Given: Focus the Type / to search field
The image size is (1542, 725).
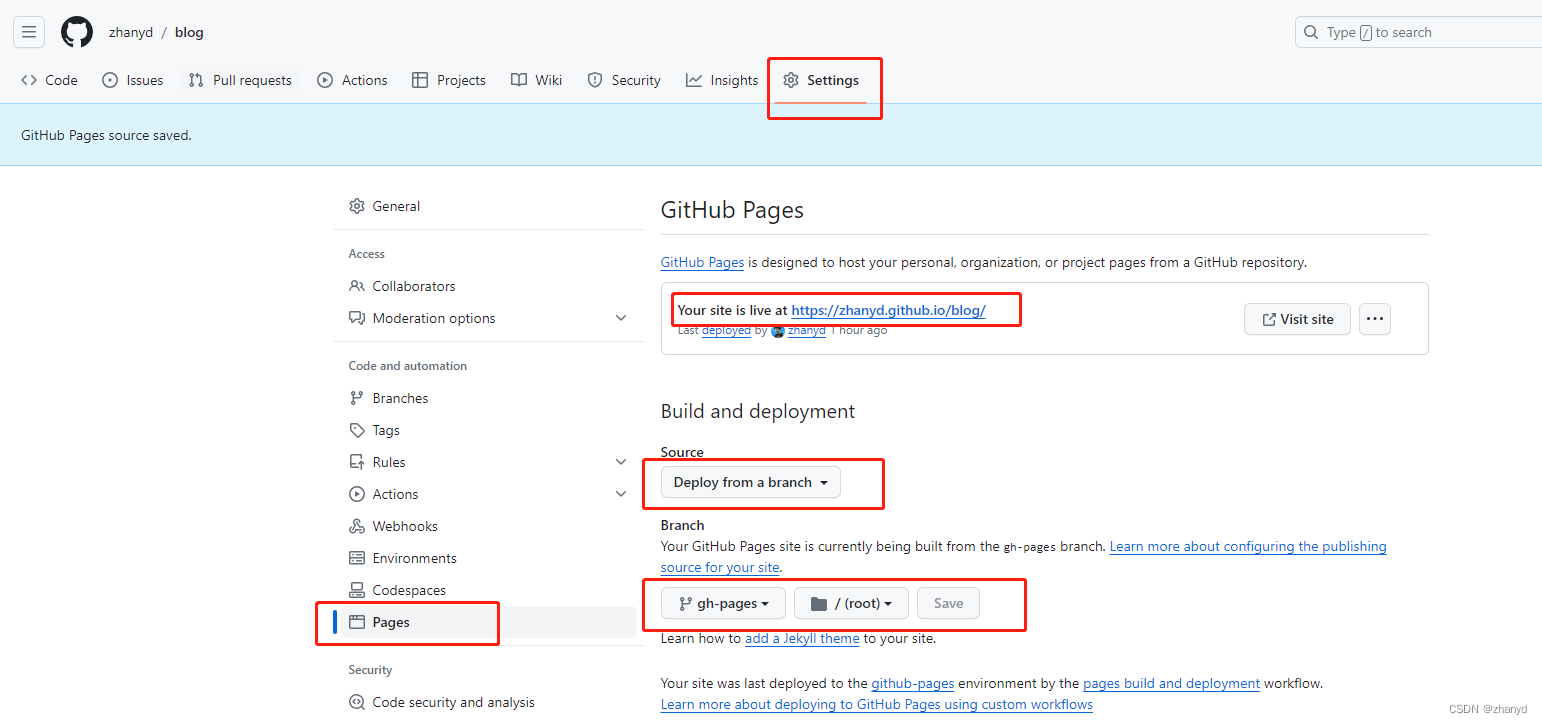Looking at the screenshot, I should [1418, 32].
